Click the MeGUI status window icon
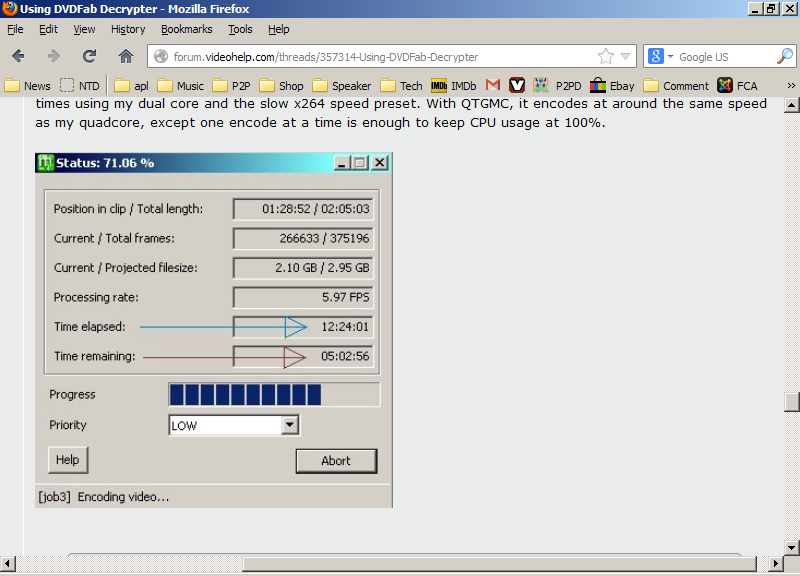The width and height of the screenshot is (800, 576). coord(46,163)
